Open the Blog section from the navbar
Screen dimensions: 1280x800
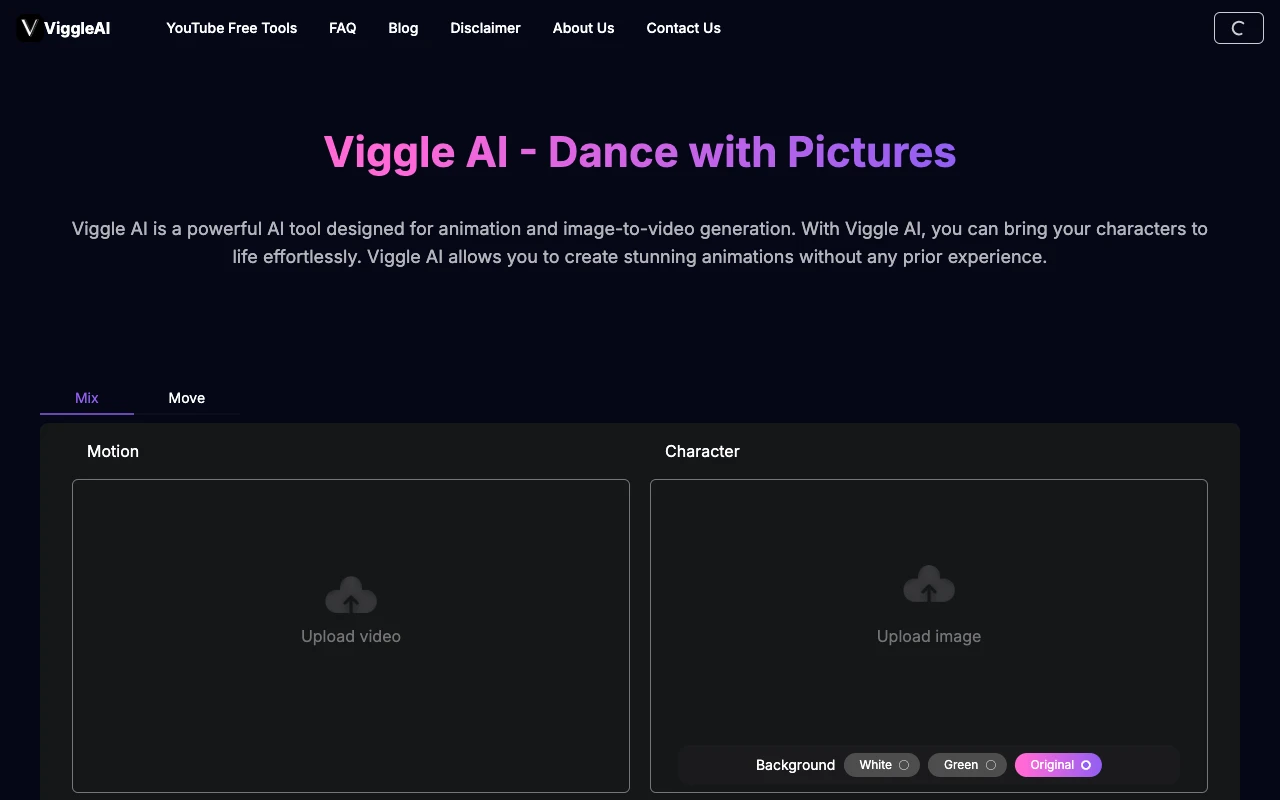pos(403,28)
